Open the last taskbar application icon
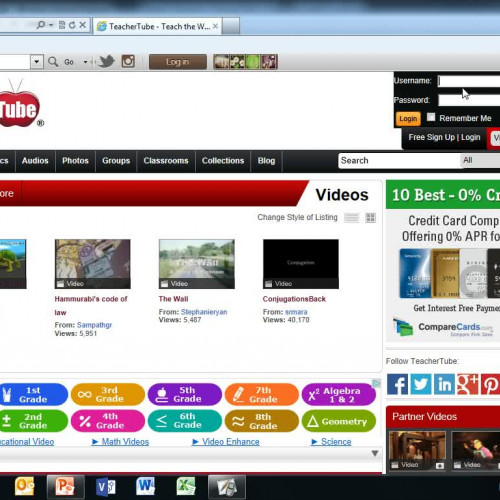 pos(227,487)
